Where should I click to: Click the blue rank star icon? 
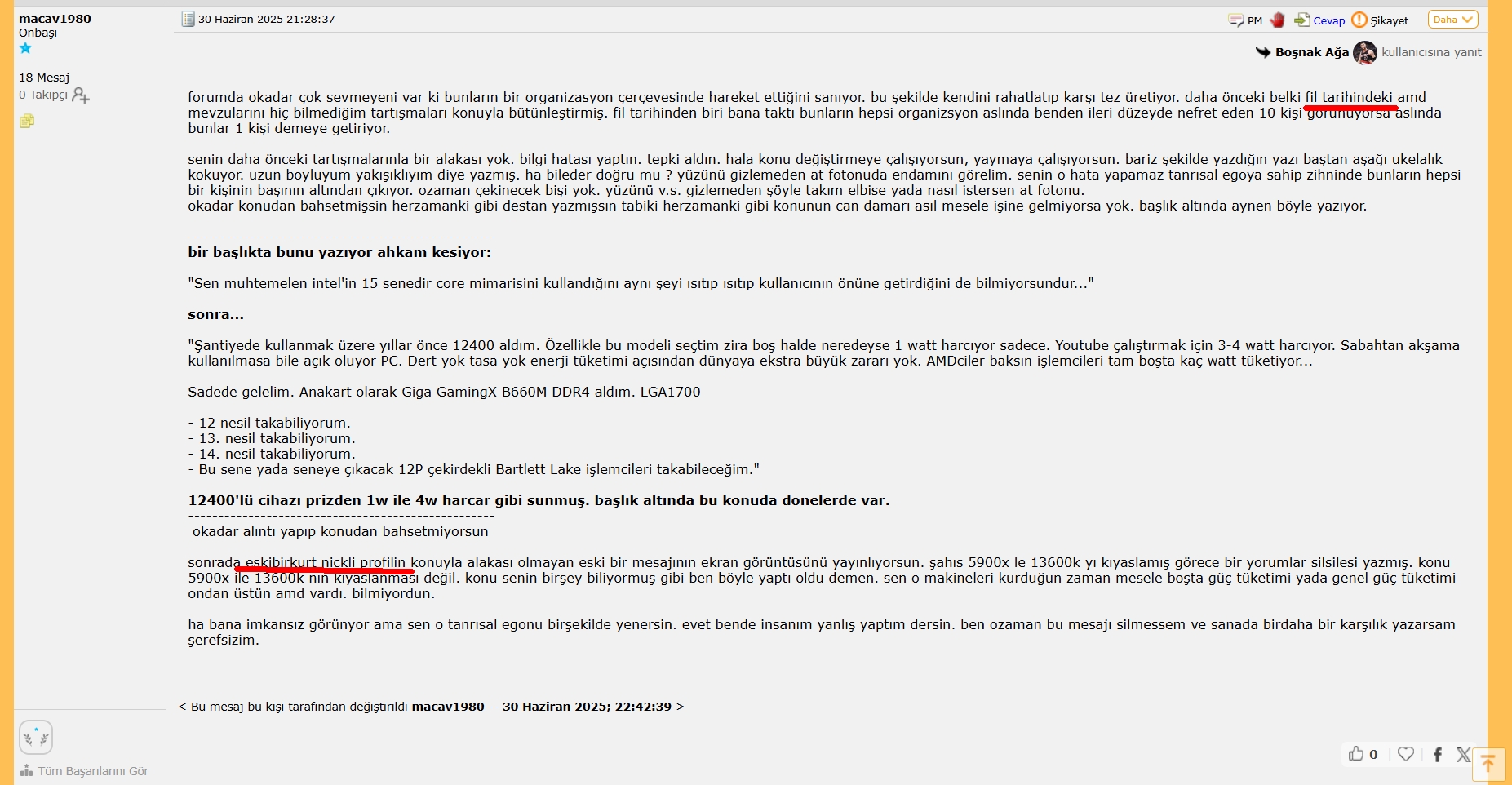coord(25,48)
